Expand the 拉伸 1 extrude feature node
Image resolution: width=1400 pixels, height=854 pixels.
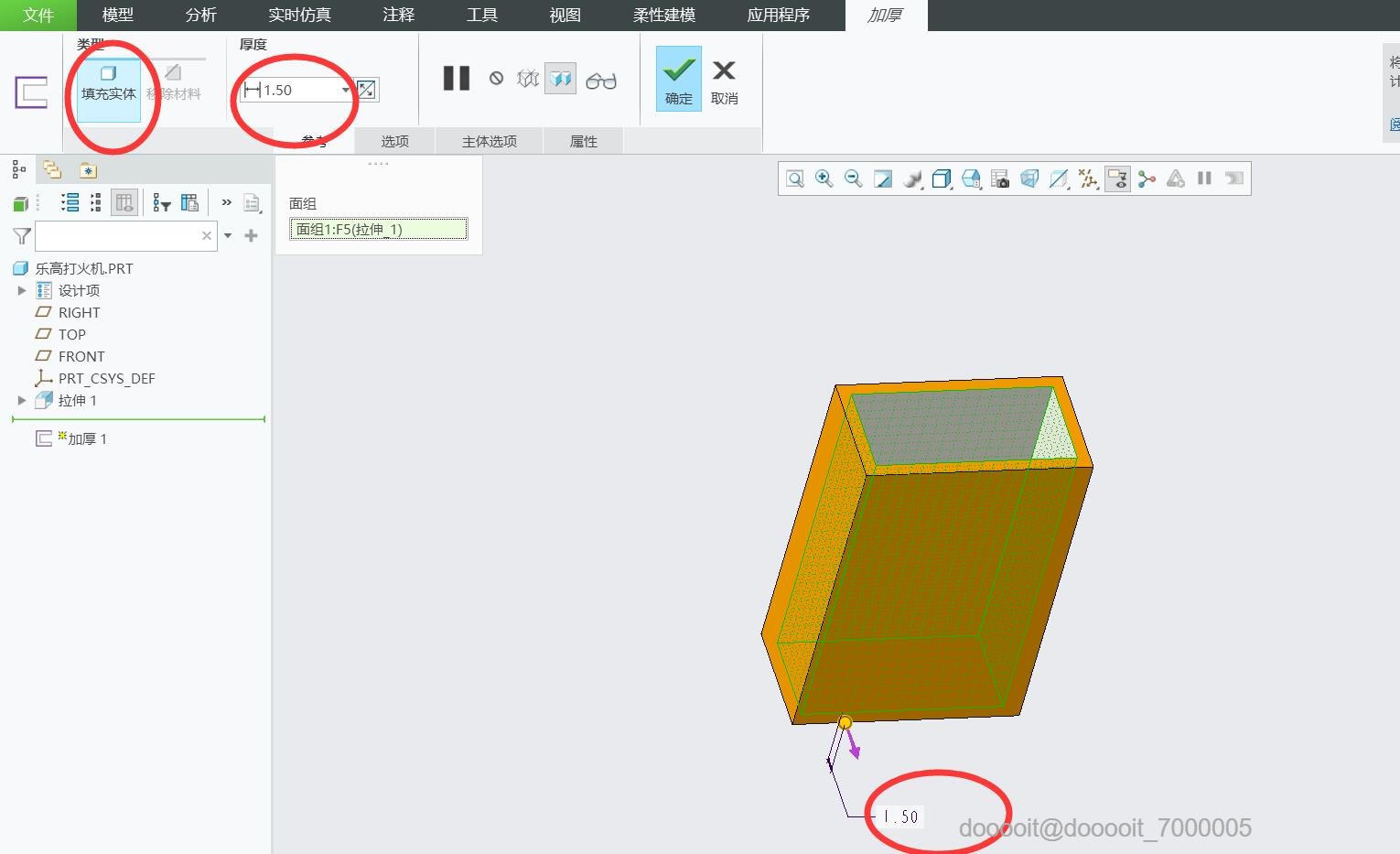22,400
